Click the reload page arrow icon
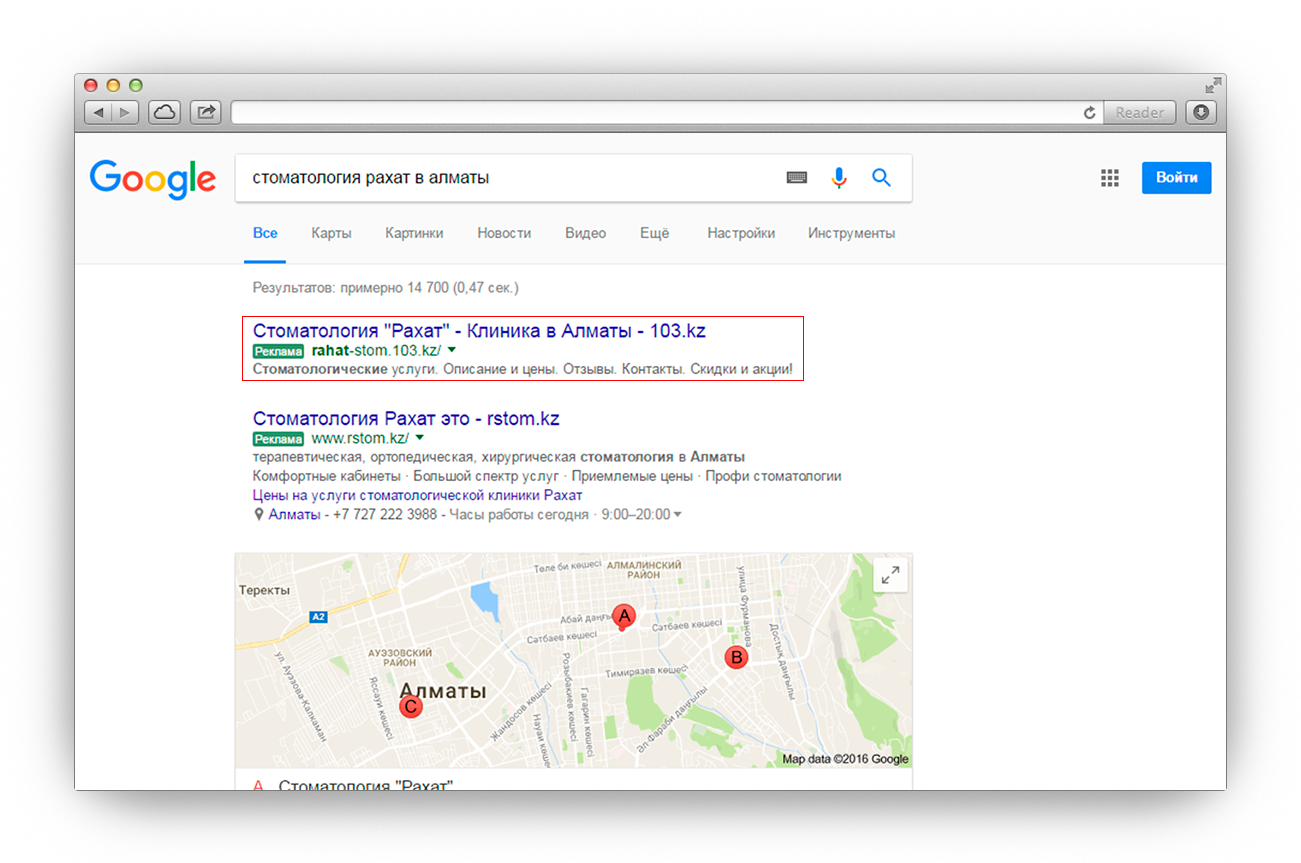 (x=1089, y=113)
